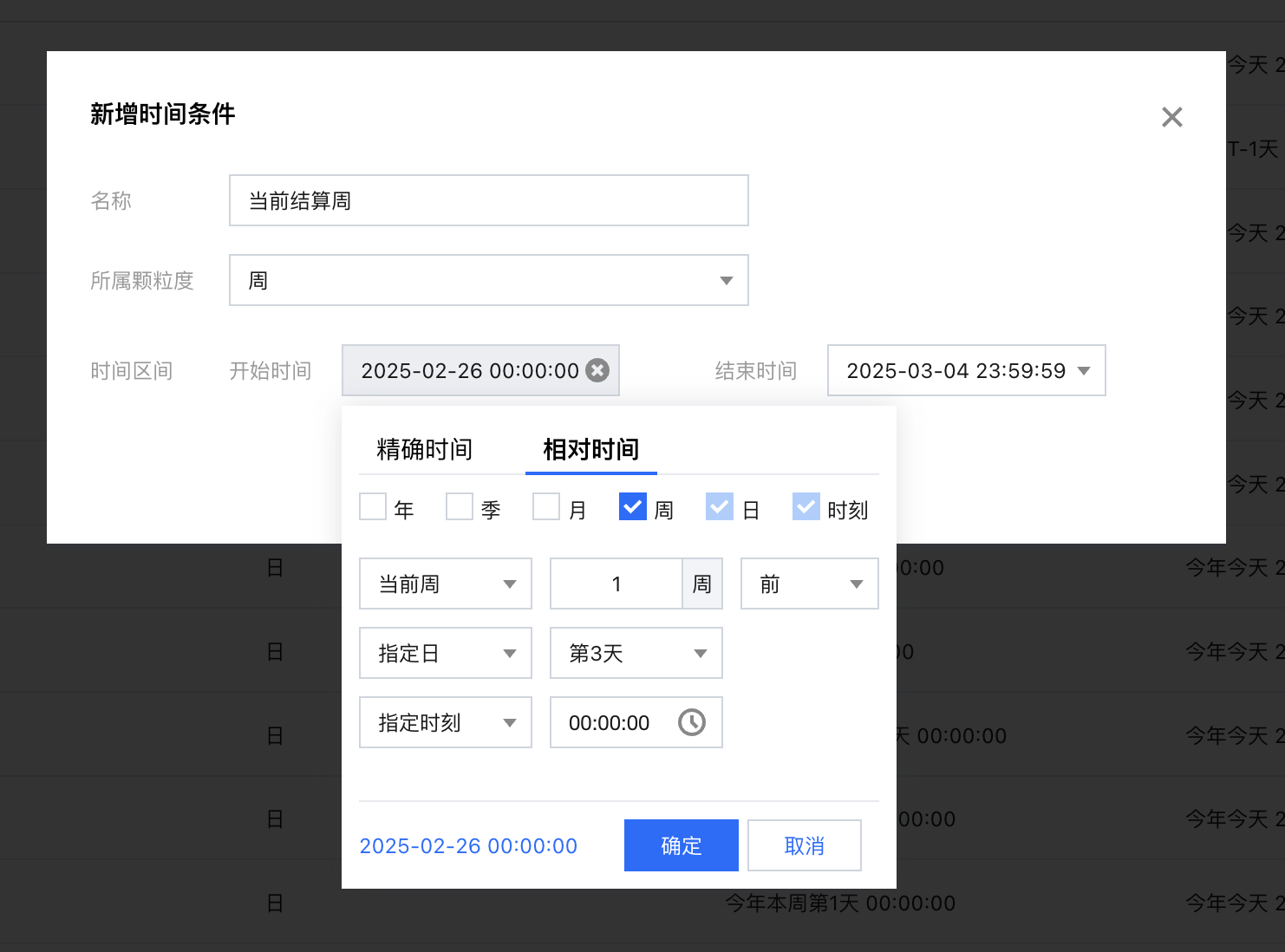Open the 第3天 dropdown
The image size is (1285, 952).
tap(636, 653)
